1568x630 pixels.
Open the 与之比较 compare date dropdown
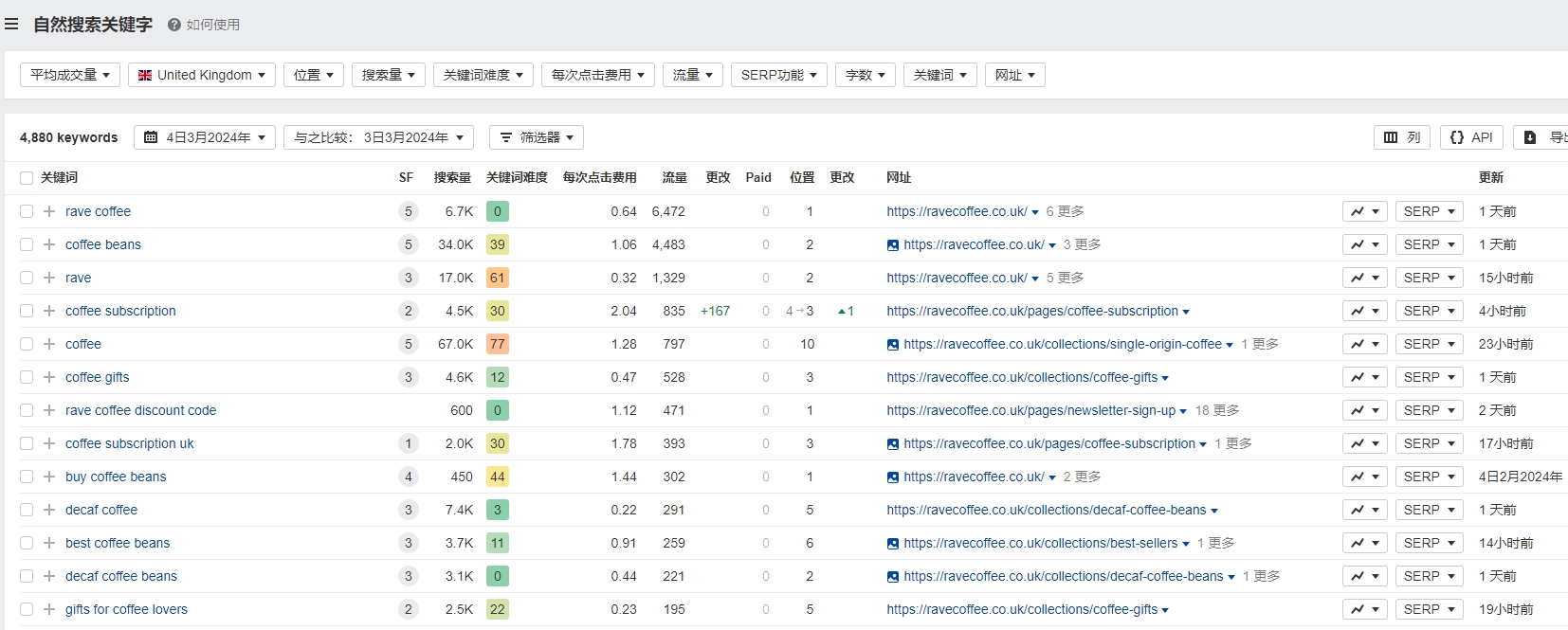(x=379, y=137)
